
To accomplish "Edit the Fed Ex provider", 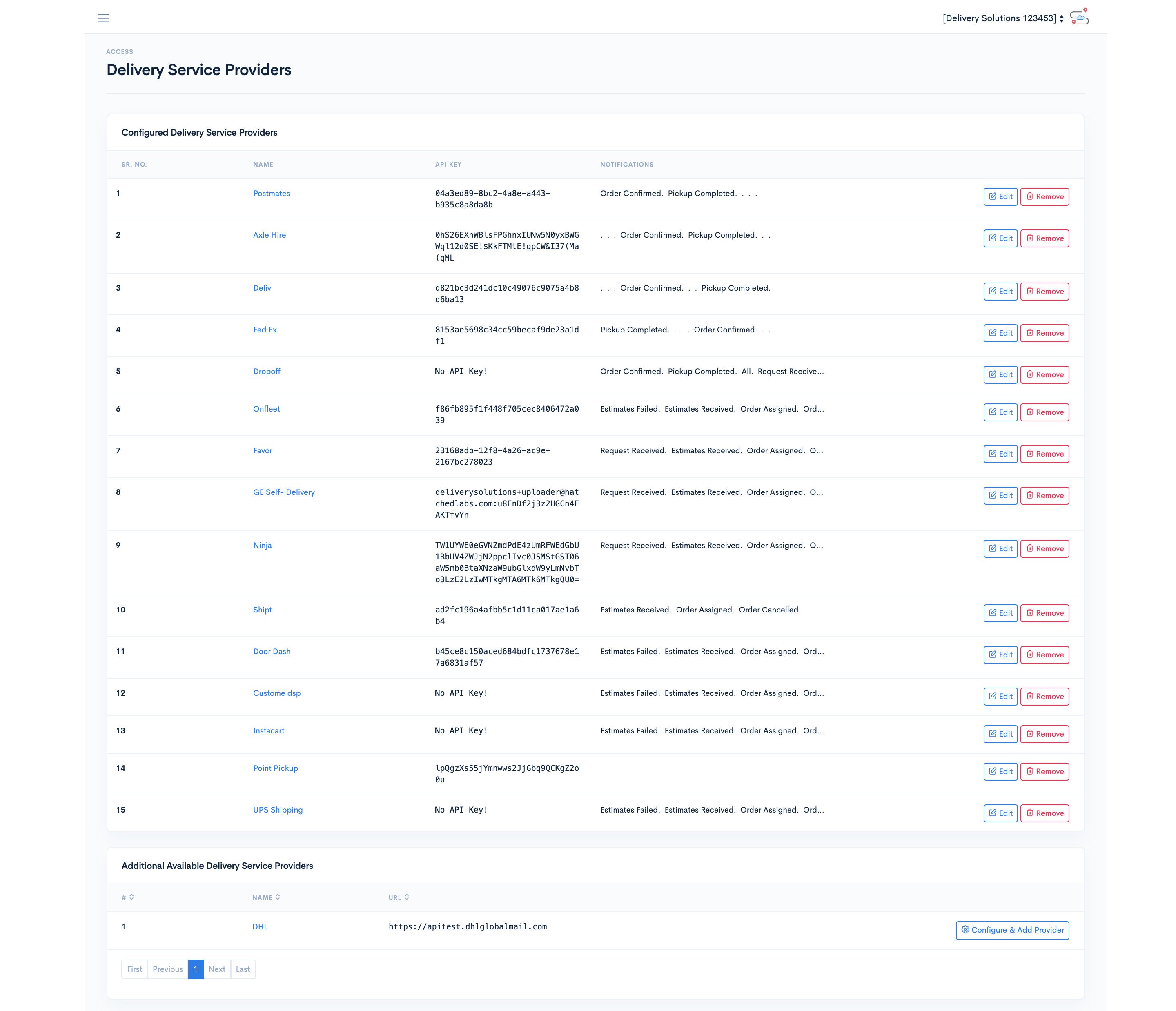I will 1000,333.
